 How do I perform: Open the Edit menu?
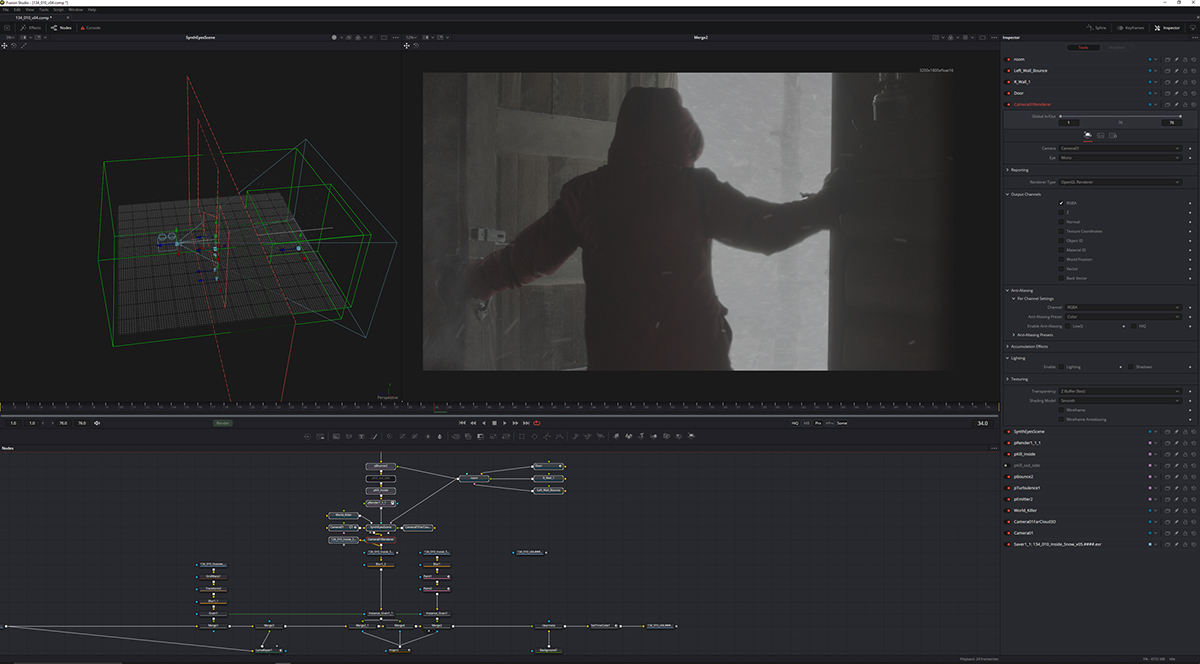(18, 10)
